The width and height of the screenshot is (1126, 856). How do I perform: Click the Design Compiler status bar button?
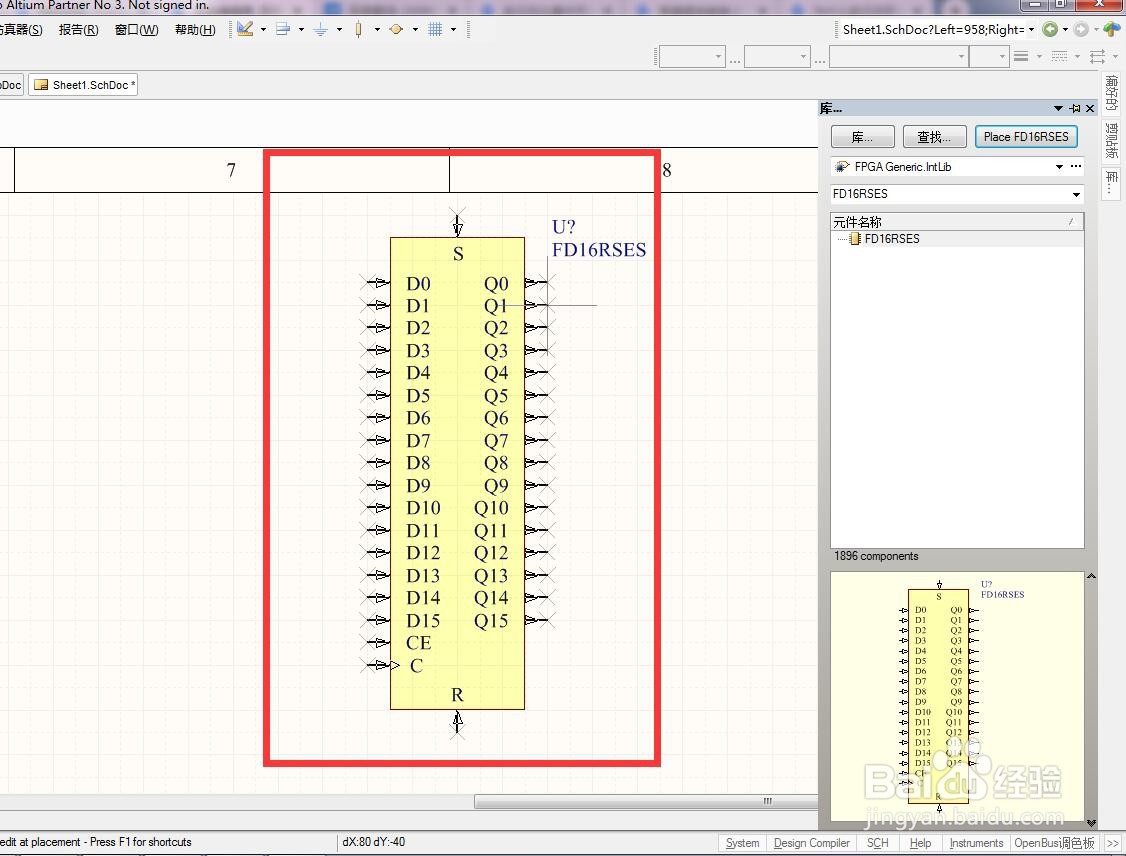coord(811,842)
